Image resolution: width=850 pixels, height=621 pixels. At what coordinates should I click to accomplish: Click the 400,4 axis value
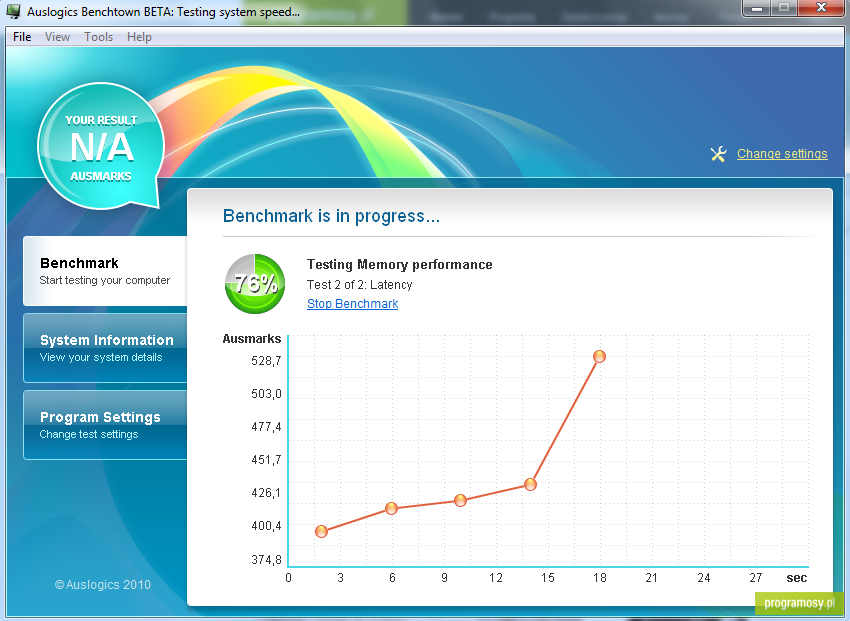point(266,526)
